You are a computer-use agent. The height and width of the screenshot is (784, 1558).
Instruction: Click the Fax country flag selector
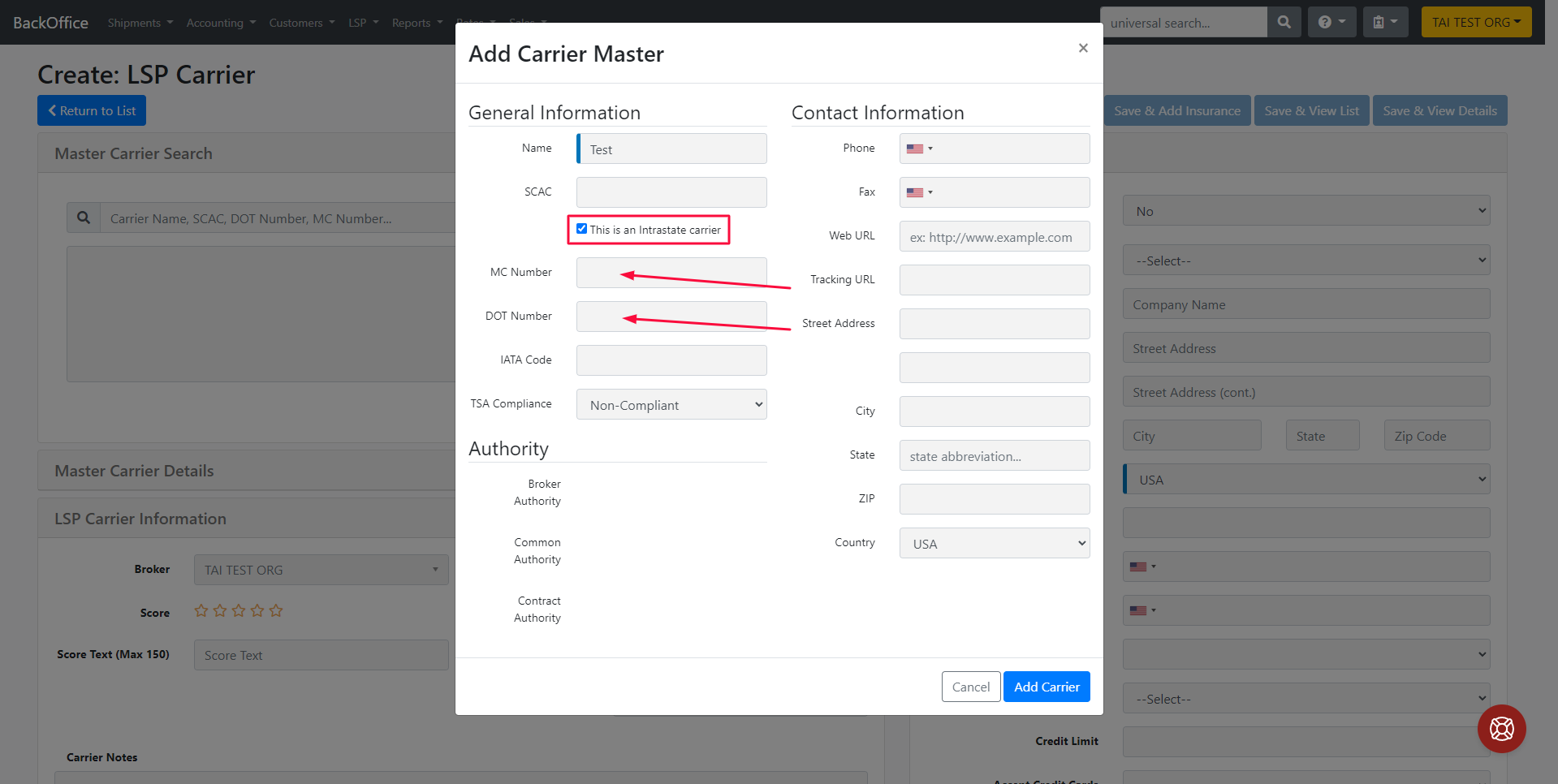click(x=919, y=192)
